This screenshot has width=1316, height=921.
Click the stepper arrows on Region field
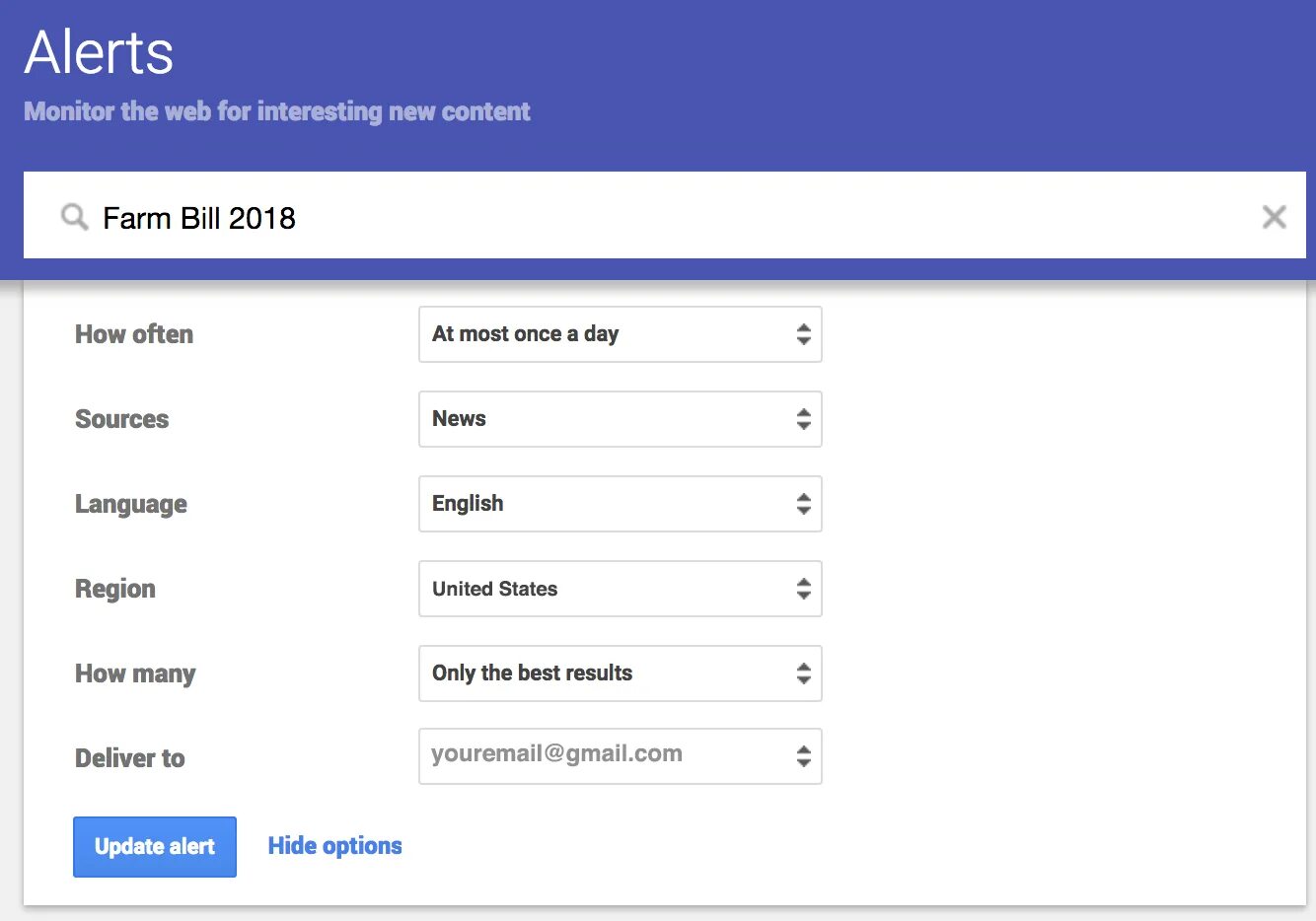tap(804, 589)
